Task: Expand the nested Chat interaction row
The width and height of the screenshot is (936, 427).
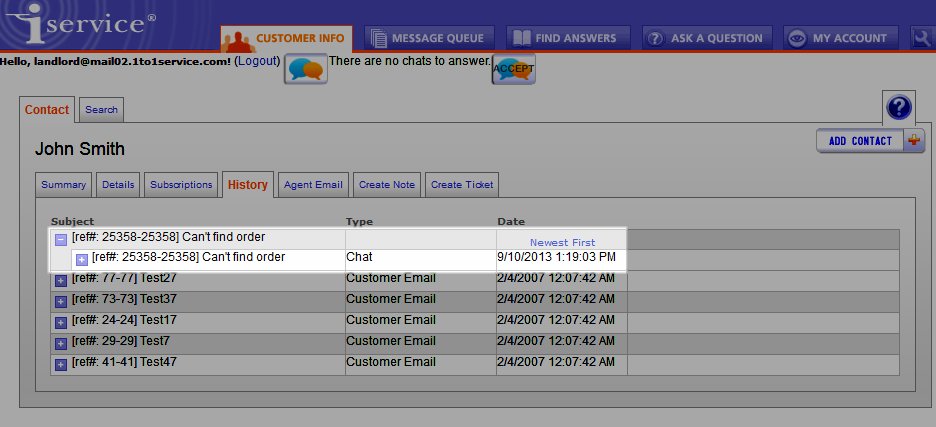Action: pos(82,259)
